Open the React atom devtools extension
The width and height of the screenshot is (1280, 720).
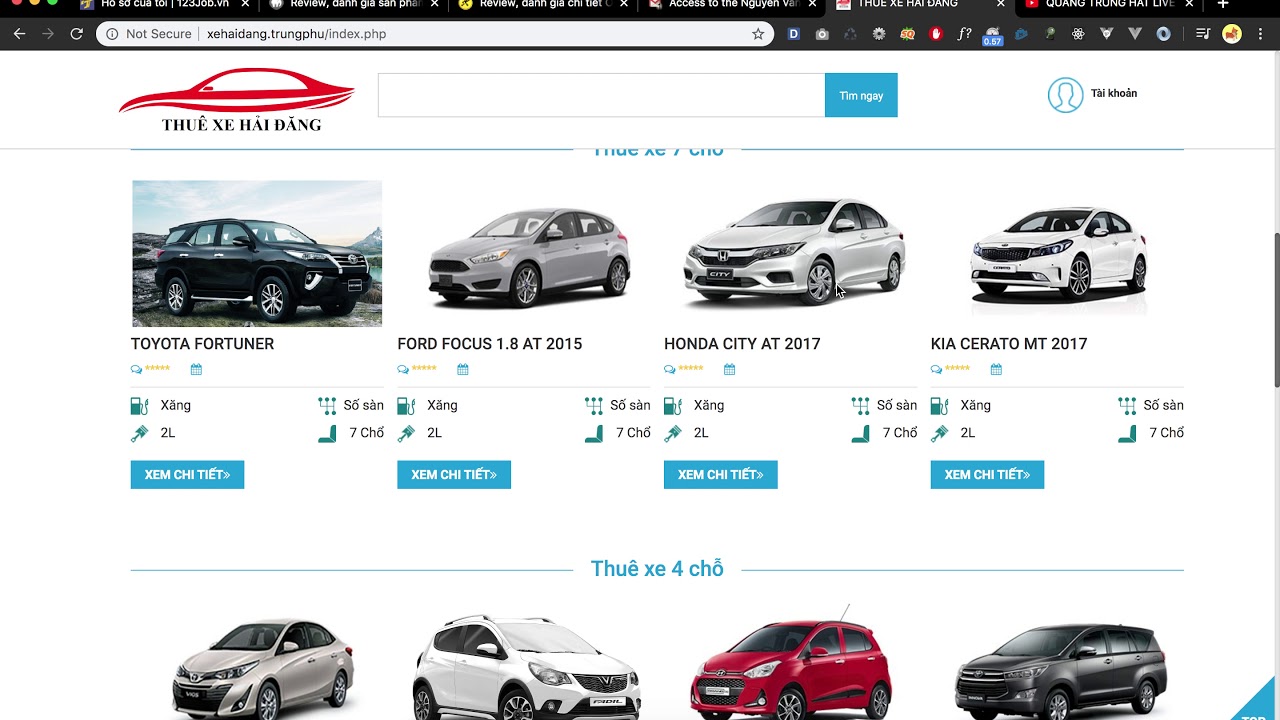tap(1078, 34)
